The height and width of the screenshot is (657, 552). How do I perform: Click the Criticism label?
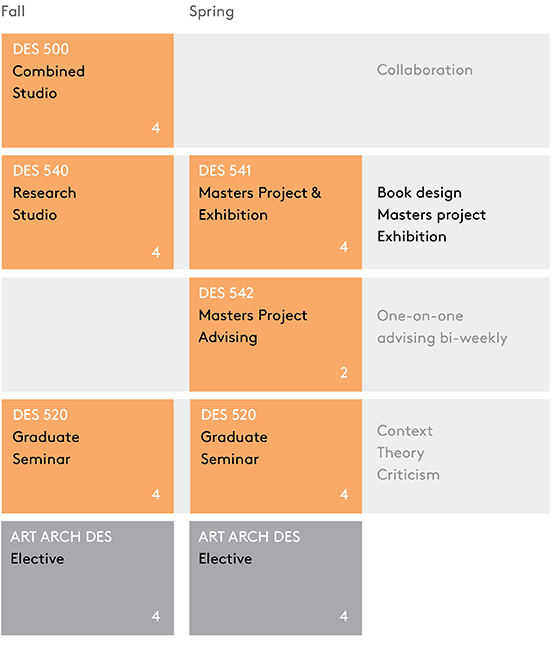click(x=408, y=475)
